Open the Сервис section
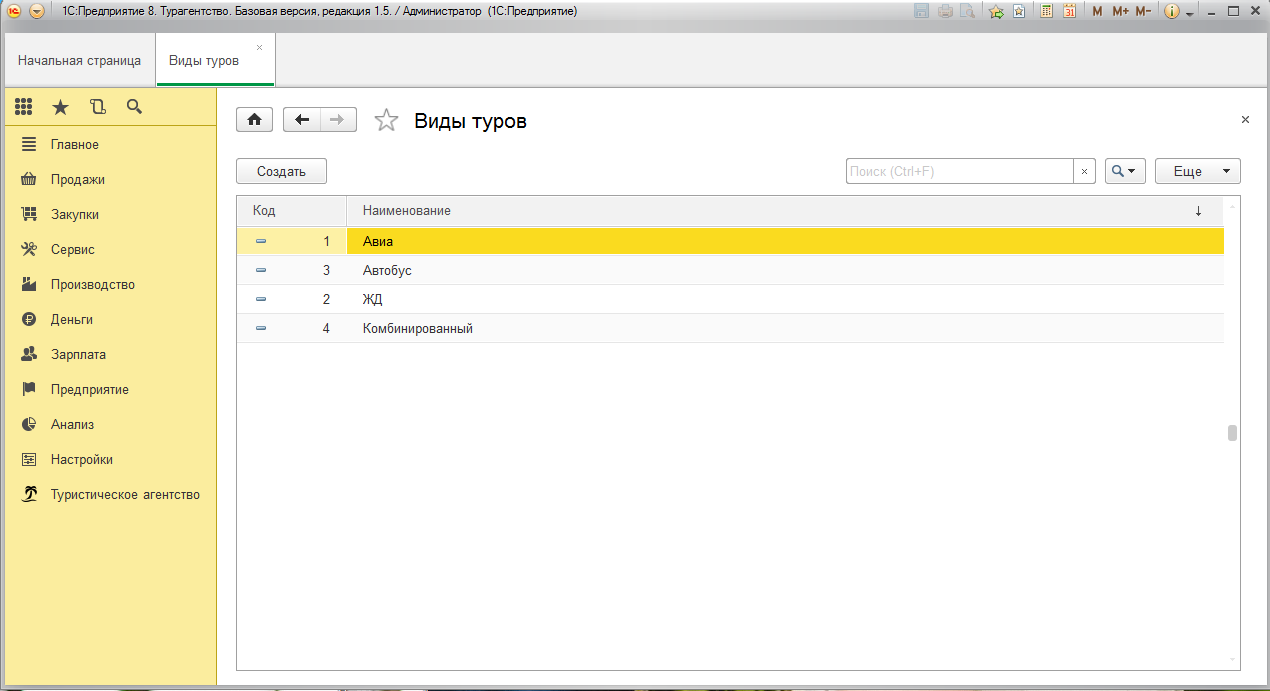The image size is (1270, 691). click(73, 249)
